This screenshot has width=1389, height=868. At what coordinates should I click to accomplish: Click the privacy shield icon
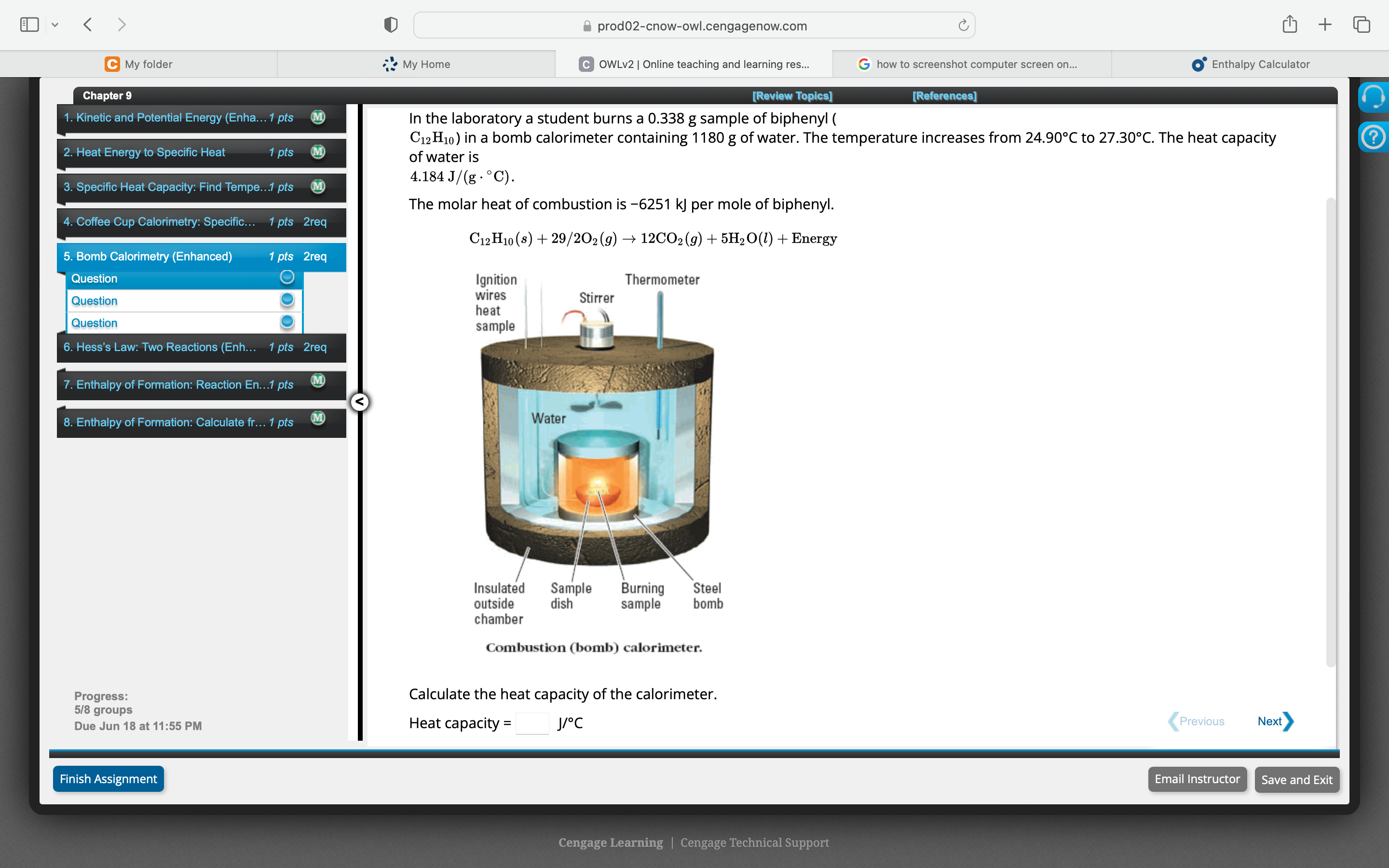tap(391, 25)
